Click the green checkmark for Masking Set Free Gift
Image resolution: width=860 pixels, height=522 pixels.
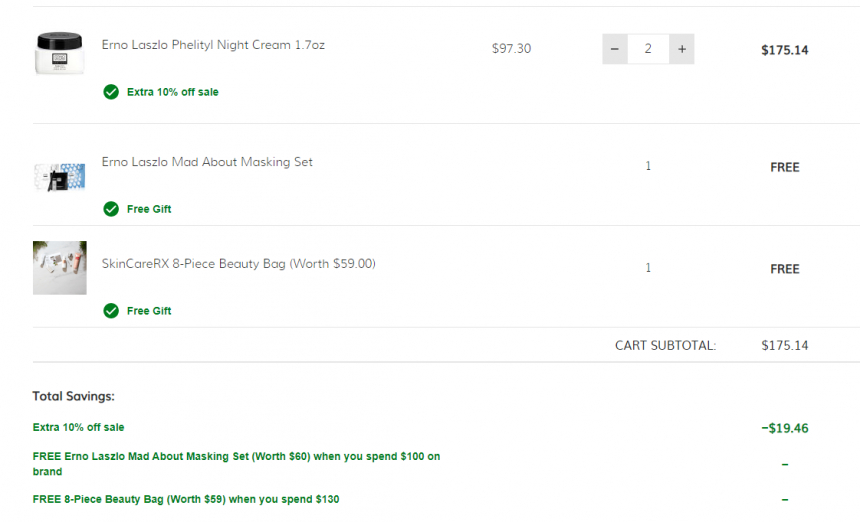[111, 209]
